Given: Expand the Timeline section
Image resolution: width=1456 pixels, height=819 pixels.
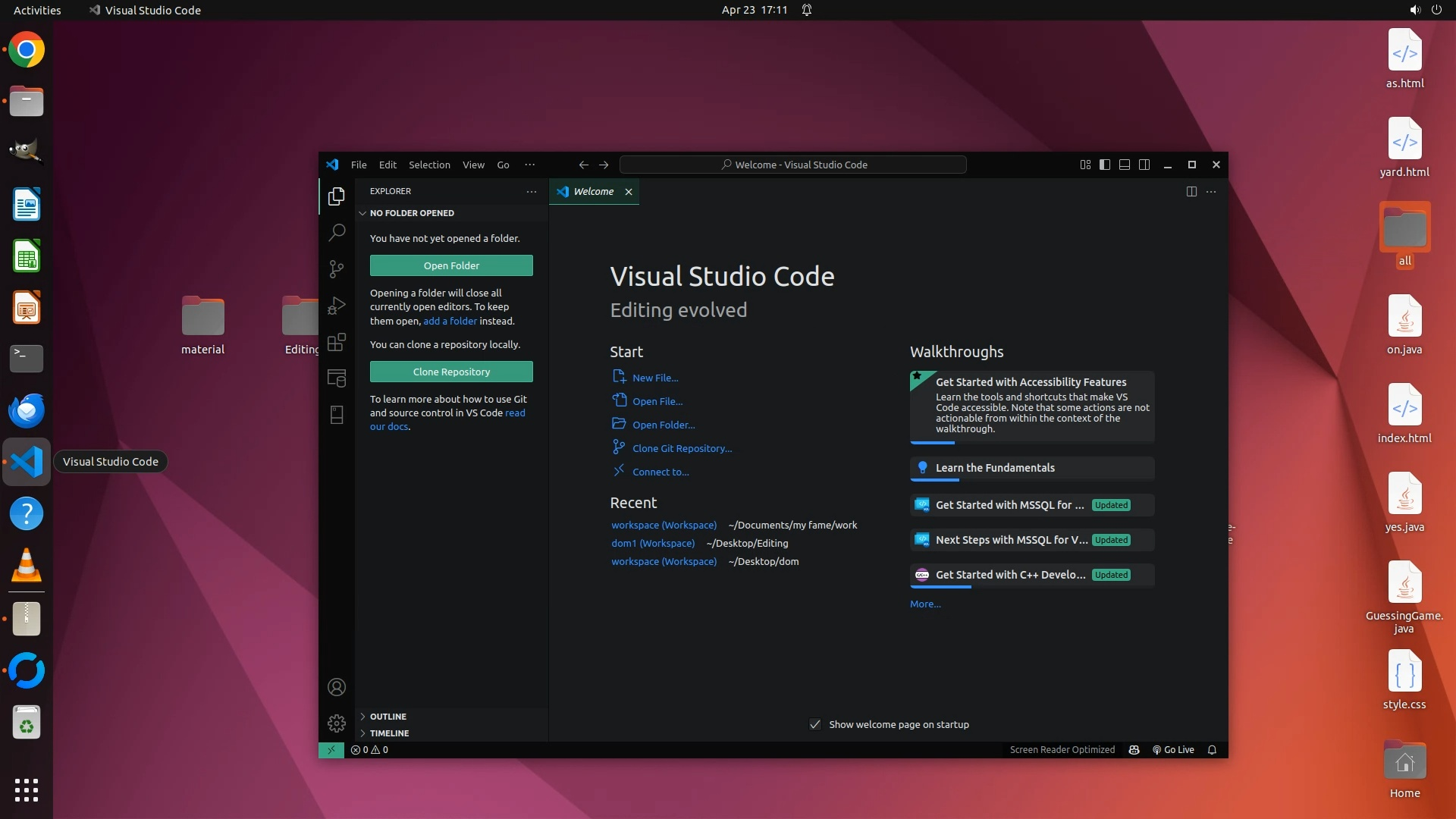Looking at the screenshot, I should 389,733.
